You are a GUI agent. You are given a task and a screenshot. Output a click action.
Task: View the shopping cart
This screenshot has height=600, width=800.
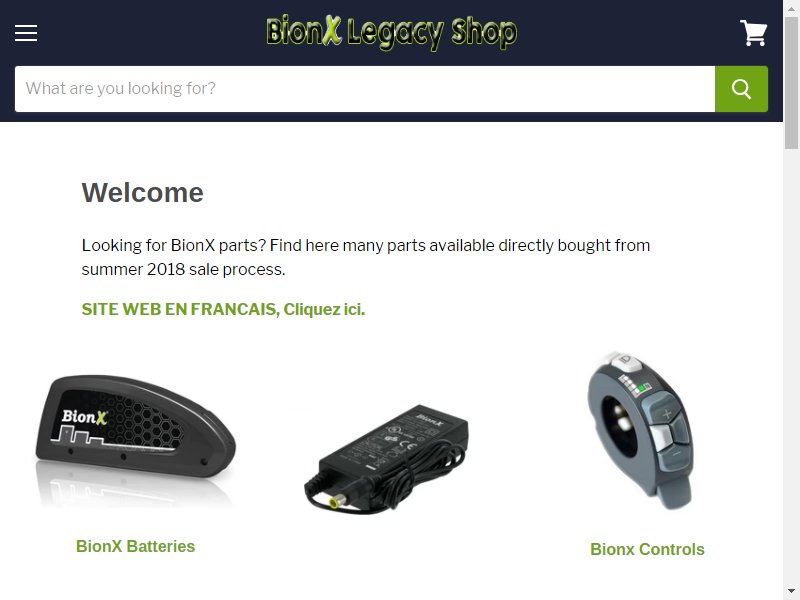point(754,33)
